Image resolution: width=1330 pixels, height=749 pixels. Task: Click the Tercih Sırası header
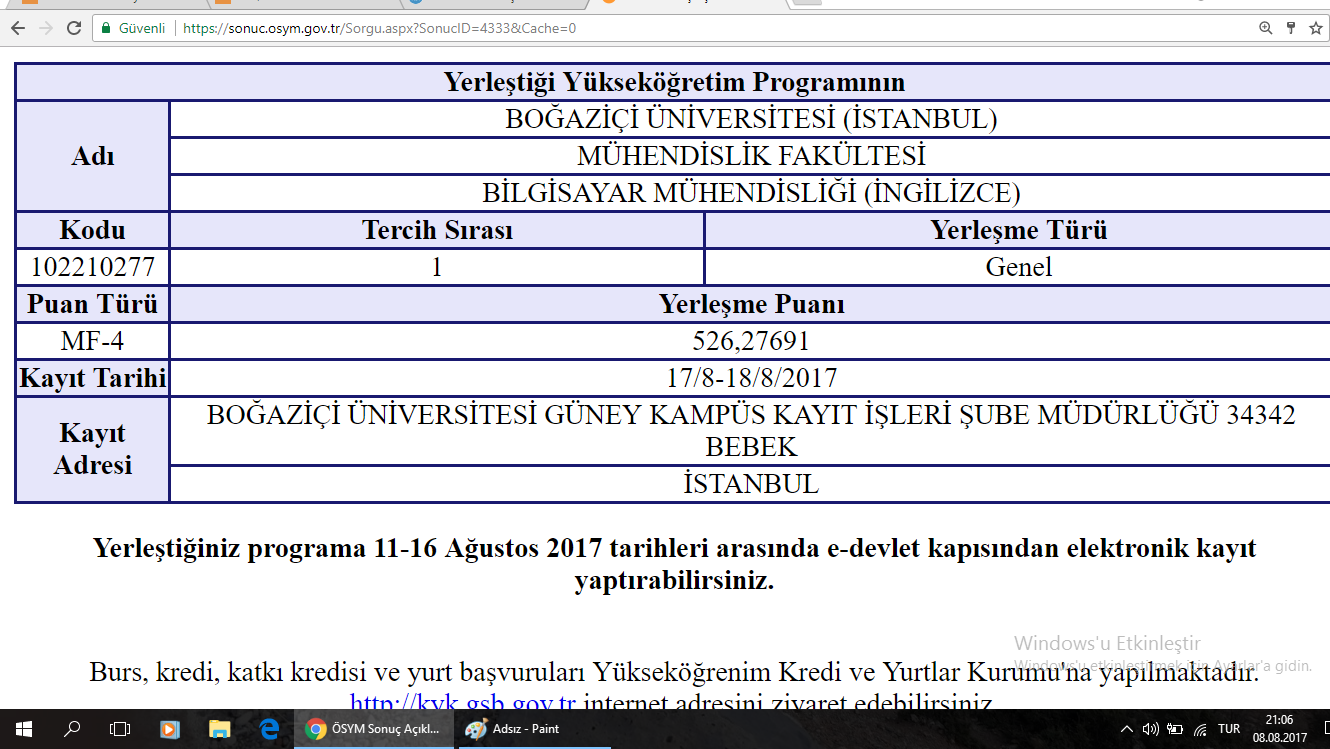click(x=437, y=230)
